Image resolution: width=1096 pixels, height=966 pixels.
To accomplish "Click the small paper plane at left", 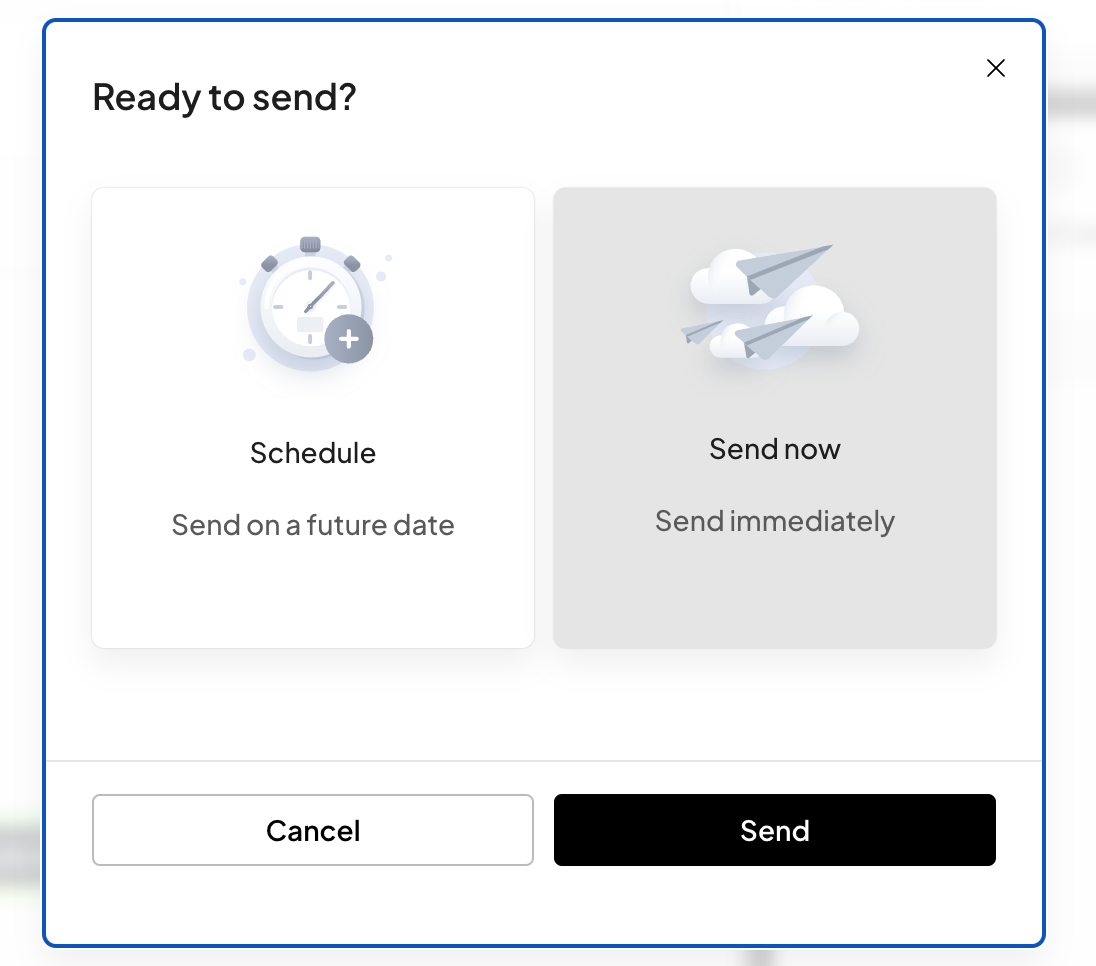I will (701, 331).
